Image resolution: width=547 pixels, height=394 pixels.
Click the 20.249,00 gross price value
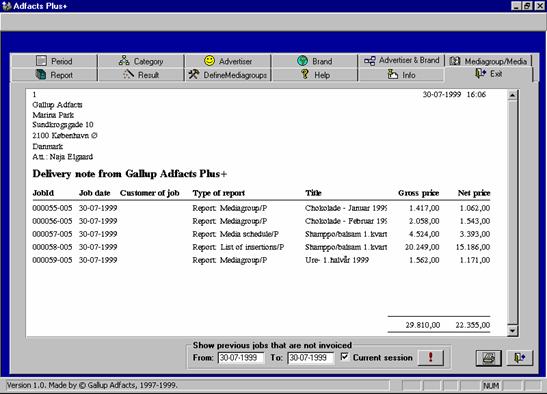click(x=422, y=247)
